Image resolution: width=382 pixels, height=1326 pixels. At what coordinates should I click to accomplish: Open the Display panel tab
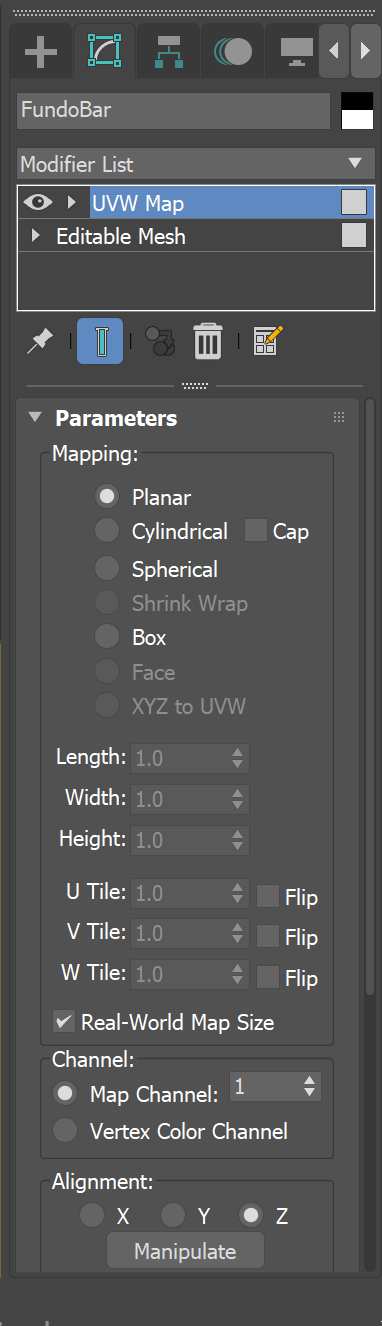tap(295, 50)
